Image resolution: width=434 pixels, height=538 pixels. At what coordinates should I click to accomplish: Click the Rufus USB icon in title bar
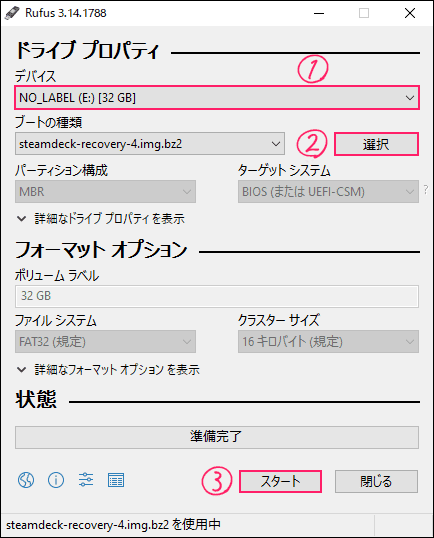12,13
